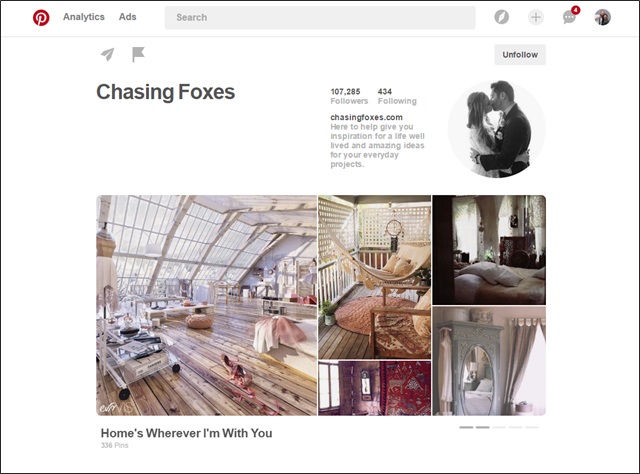640x474 pixels.
Task: Open the Analytics menu
Action: click(84, 17)
